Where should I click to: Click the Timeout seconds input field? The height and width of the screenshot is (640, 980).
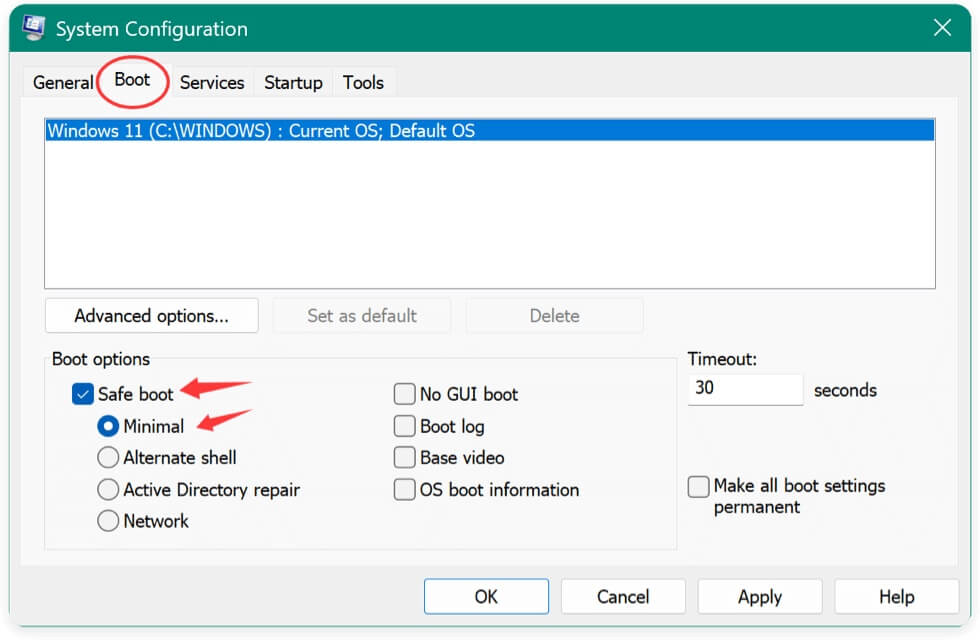pos(745,389)
